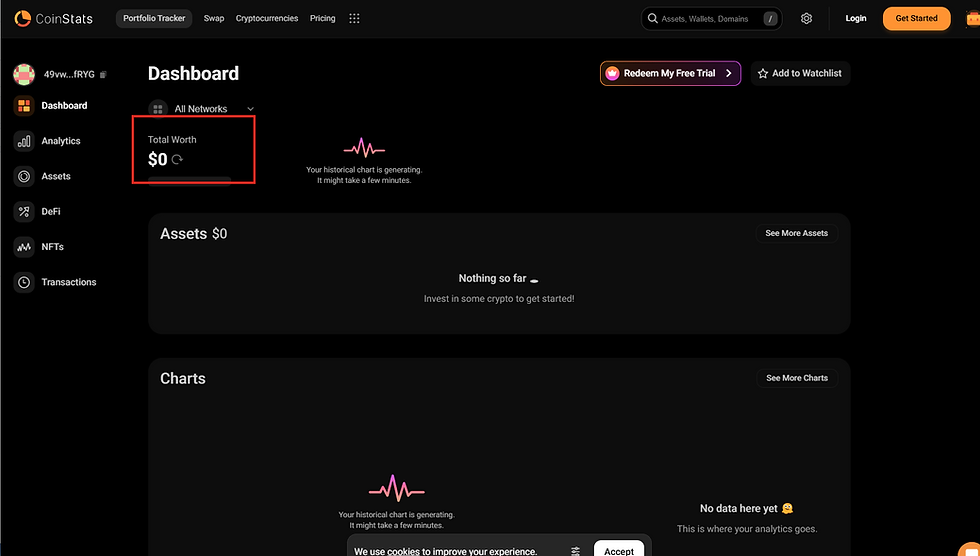
Task: Copy wallet address 49vw...fRYG icon
Action: 103,74
